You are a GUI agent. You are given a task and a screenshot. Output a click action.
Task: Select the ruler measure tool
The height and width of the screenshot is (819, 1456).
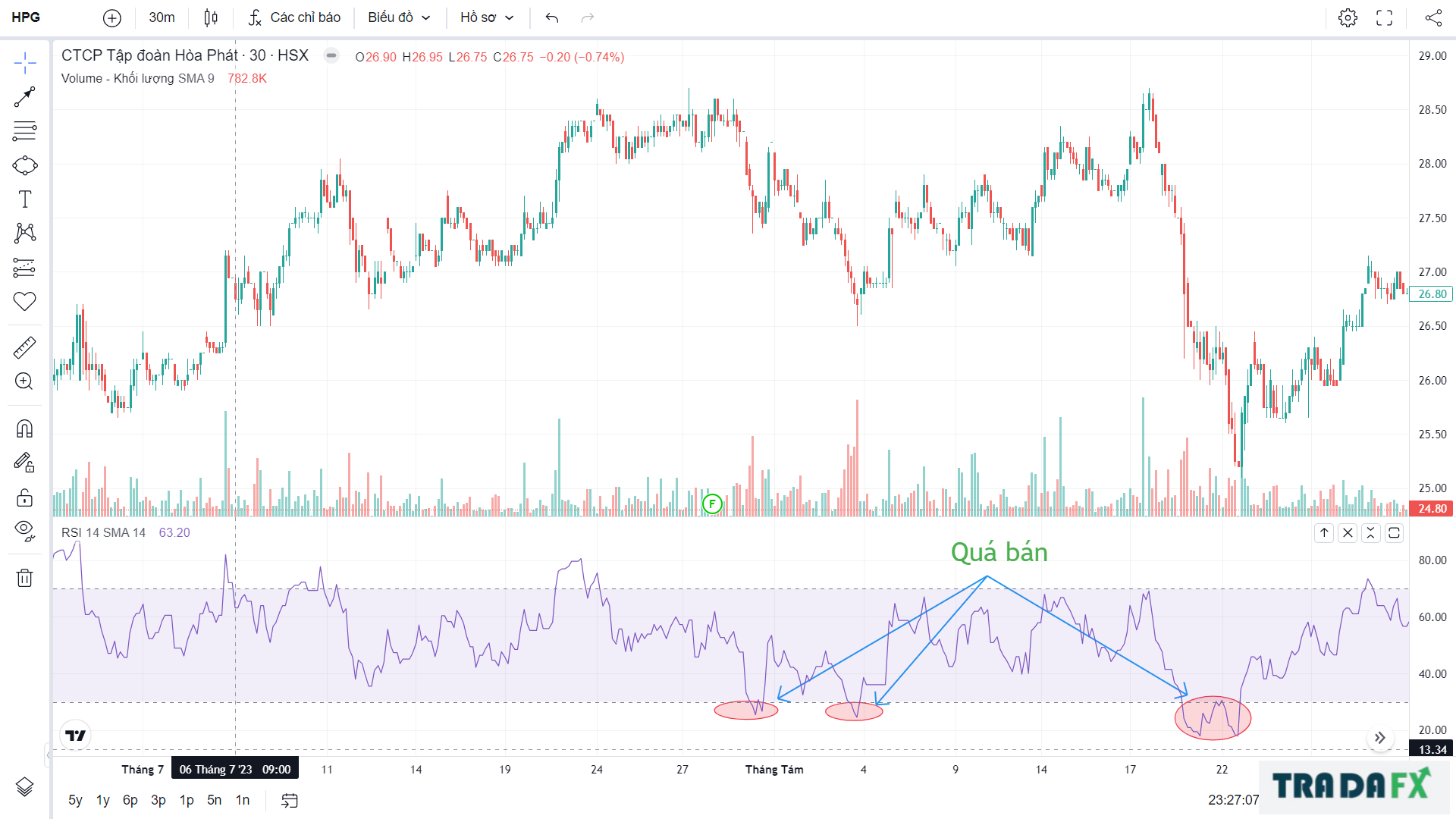tap(25, 347)
